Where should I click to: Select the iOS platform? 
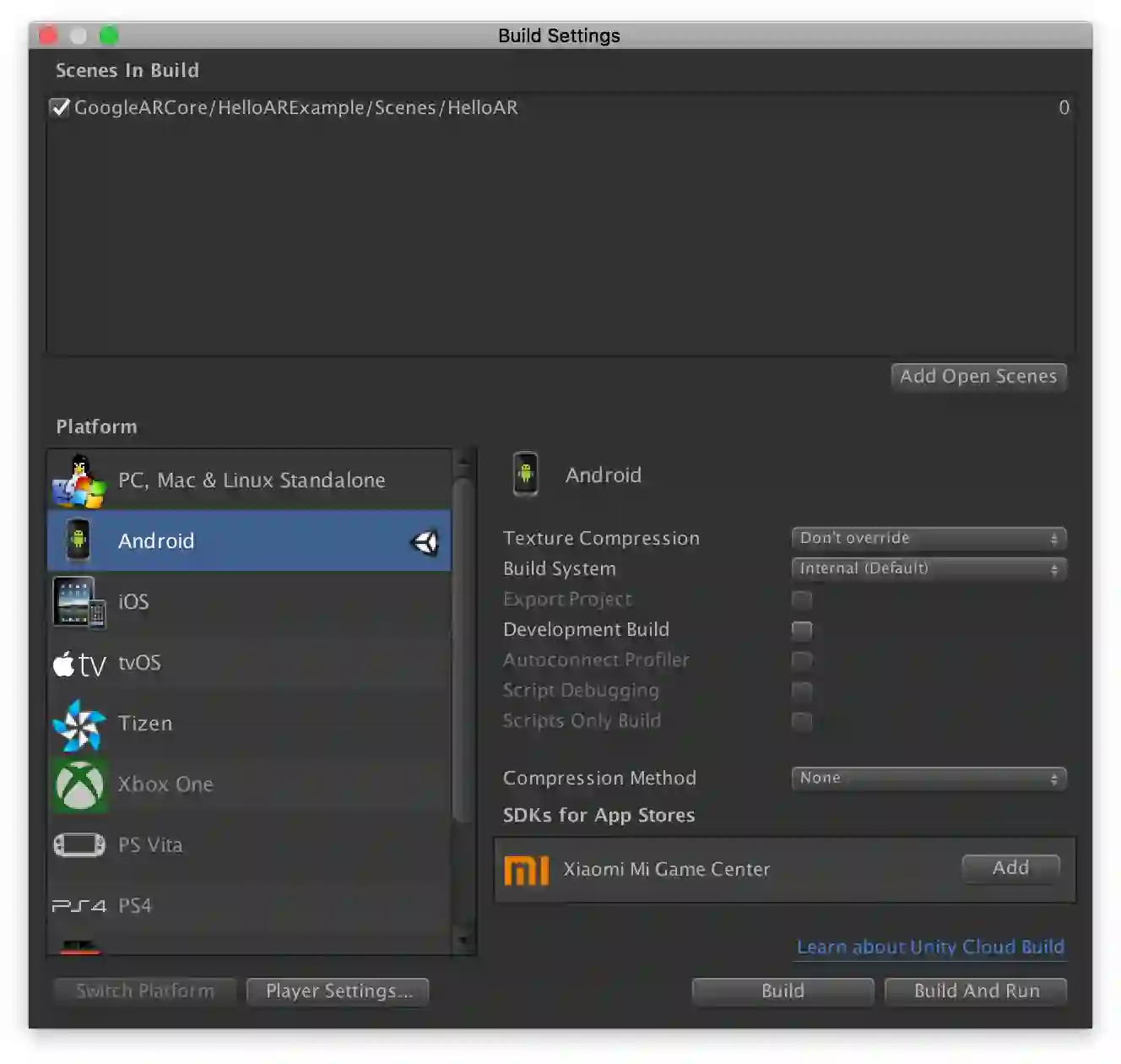point(250,601)
